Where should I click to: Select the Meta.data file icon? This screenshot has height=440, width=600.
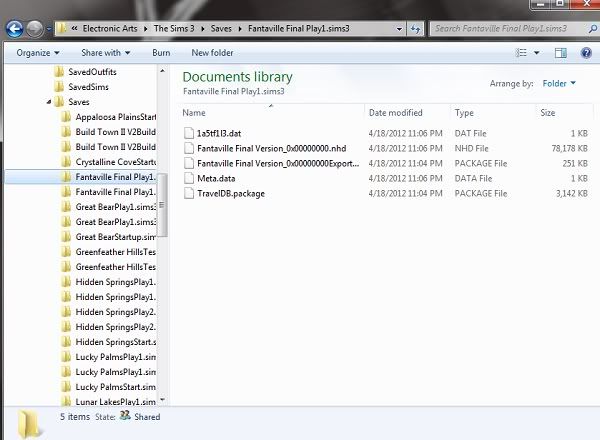click(x=189, y=178)
